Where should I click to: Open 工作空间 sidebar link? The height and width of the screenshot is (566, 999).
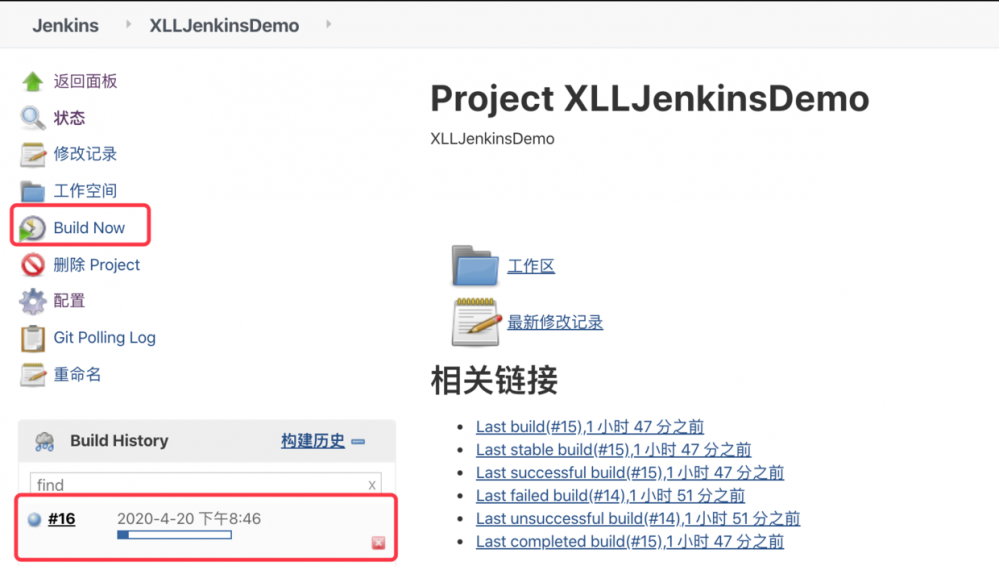[x=85, y=191]
